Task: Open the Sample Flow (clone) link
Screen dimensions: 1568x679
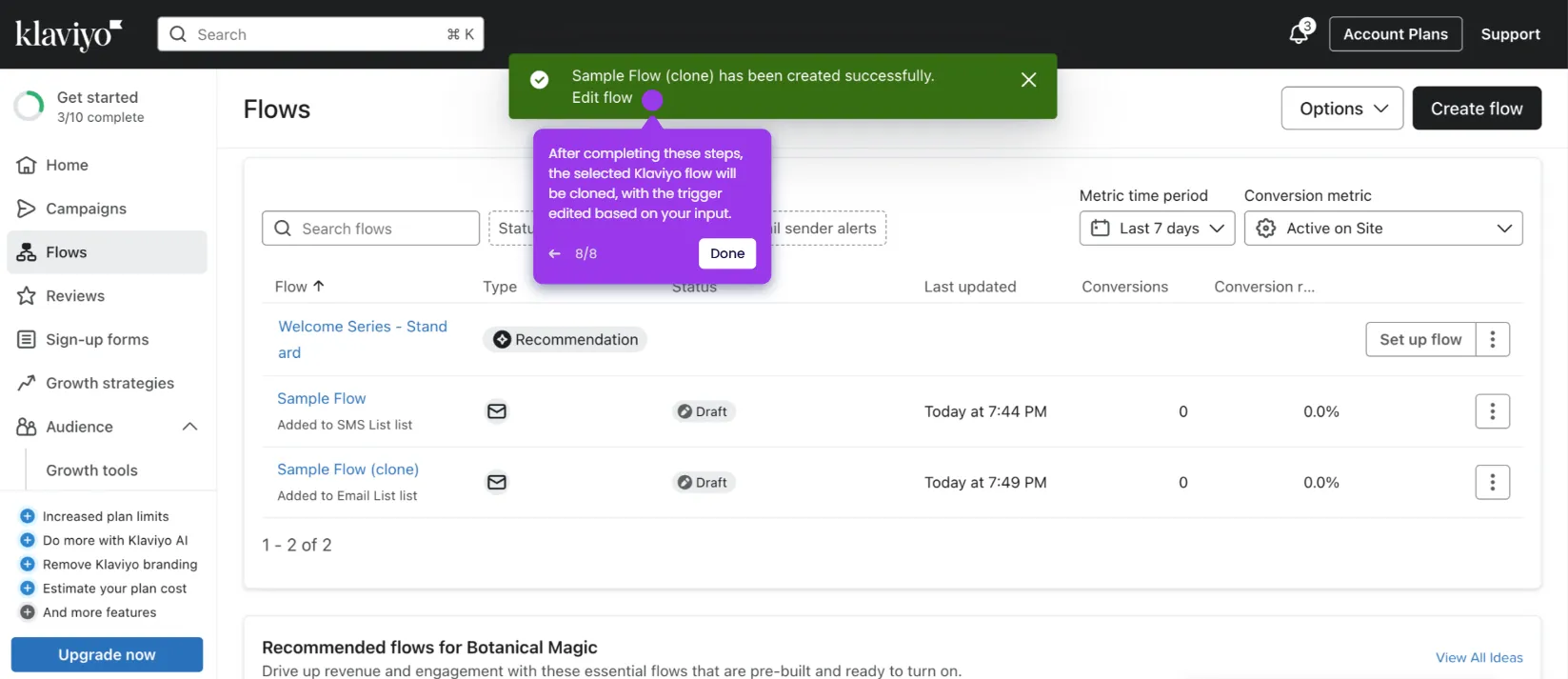Action: (347, 469)
